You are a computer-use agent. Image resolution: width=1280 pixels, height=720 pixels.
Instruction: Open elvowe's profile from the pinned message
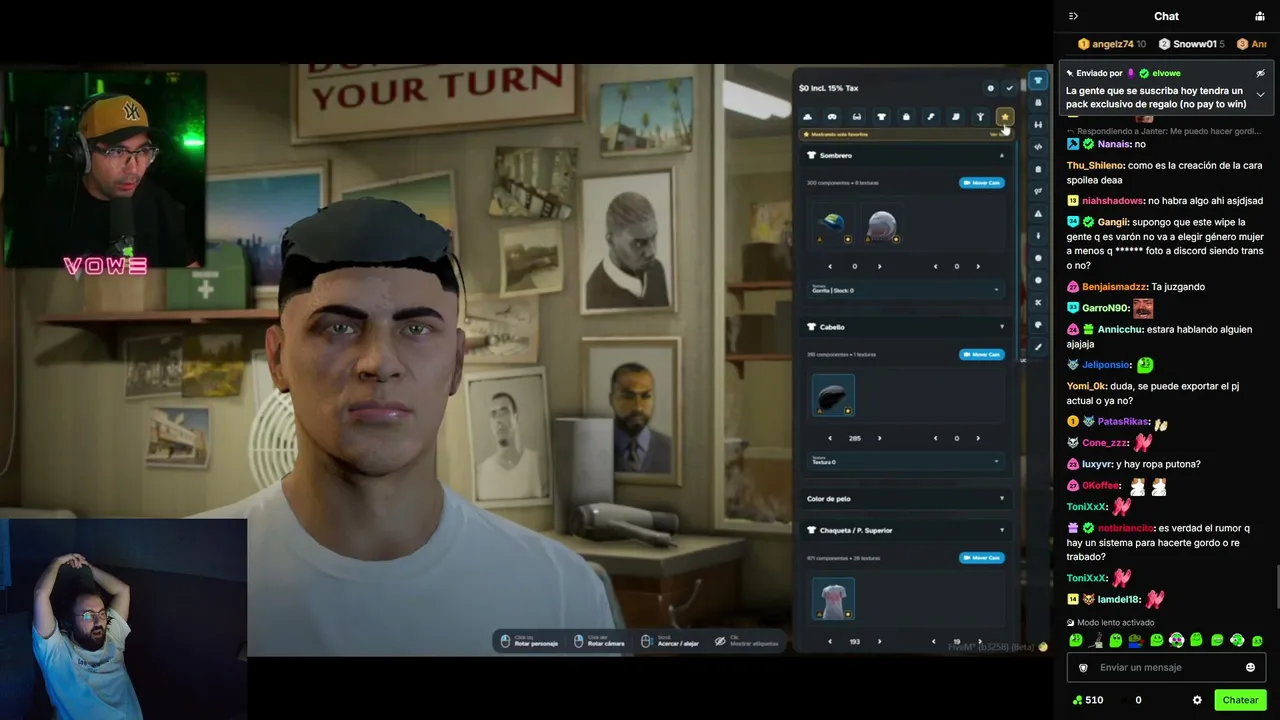pyautogui.click(x=1166, y=73)
